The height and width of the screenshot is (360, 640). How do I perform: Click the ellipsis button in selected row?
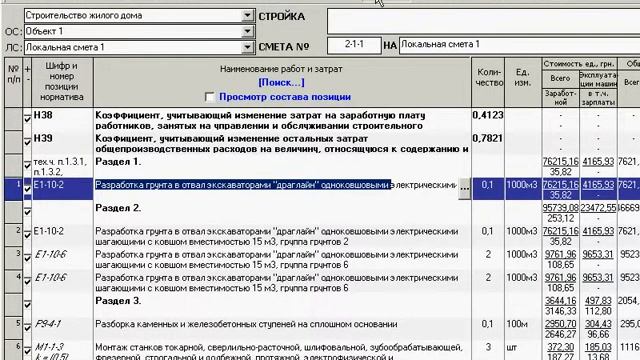pos(464,189)
